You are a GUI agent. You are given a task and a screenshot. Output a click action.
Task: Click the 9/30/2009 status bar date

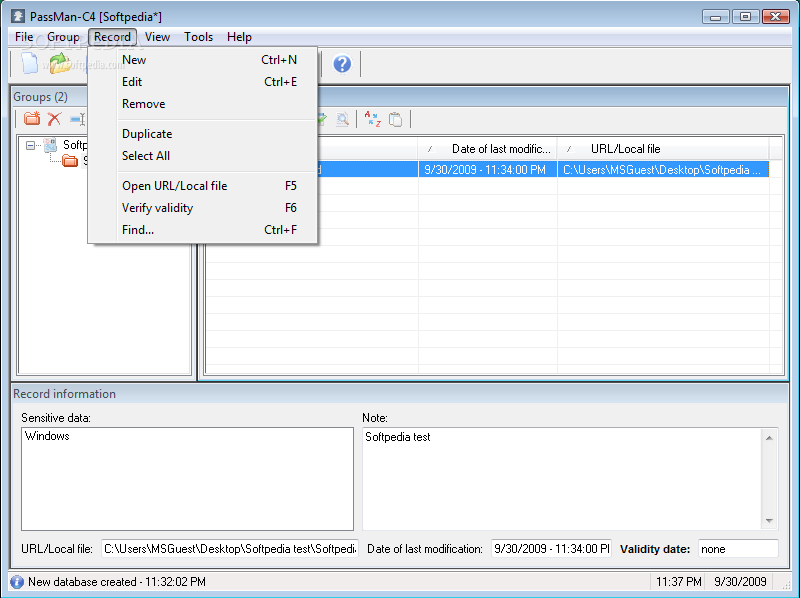pyautogui.click(x=740, y=582)
